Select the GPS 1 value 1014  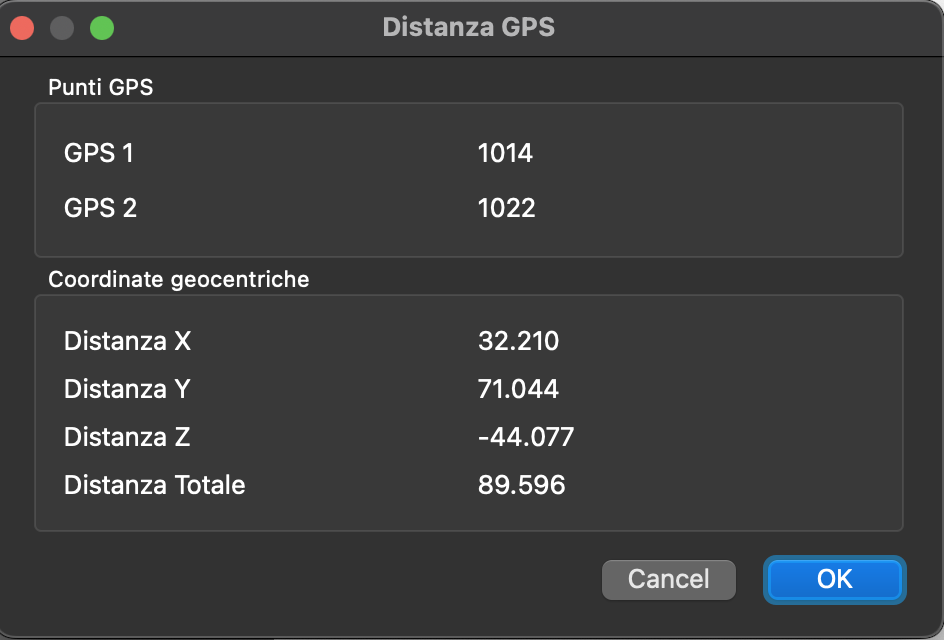point(505,153)
